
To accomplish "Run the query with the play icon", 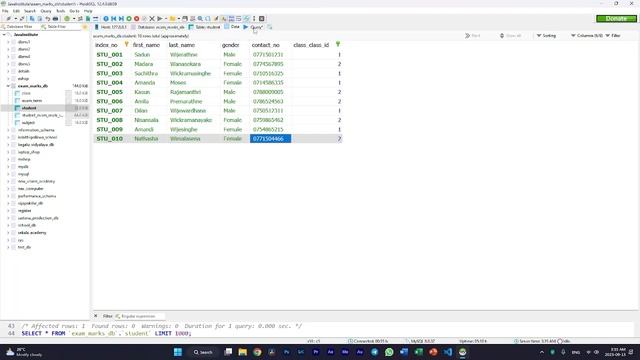I will pos(160,19).
